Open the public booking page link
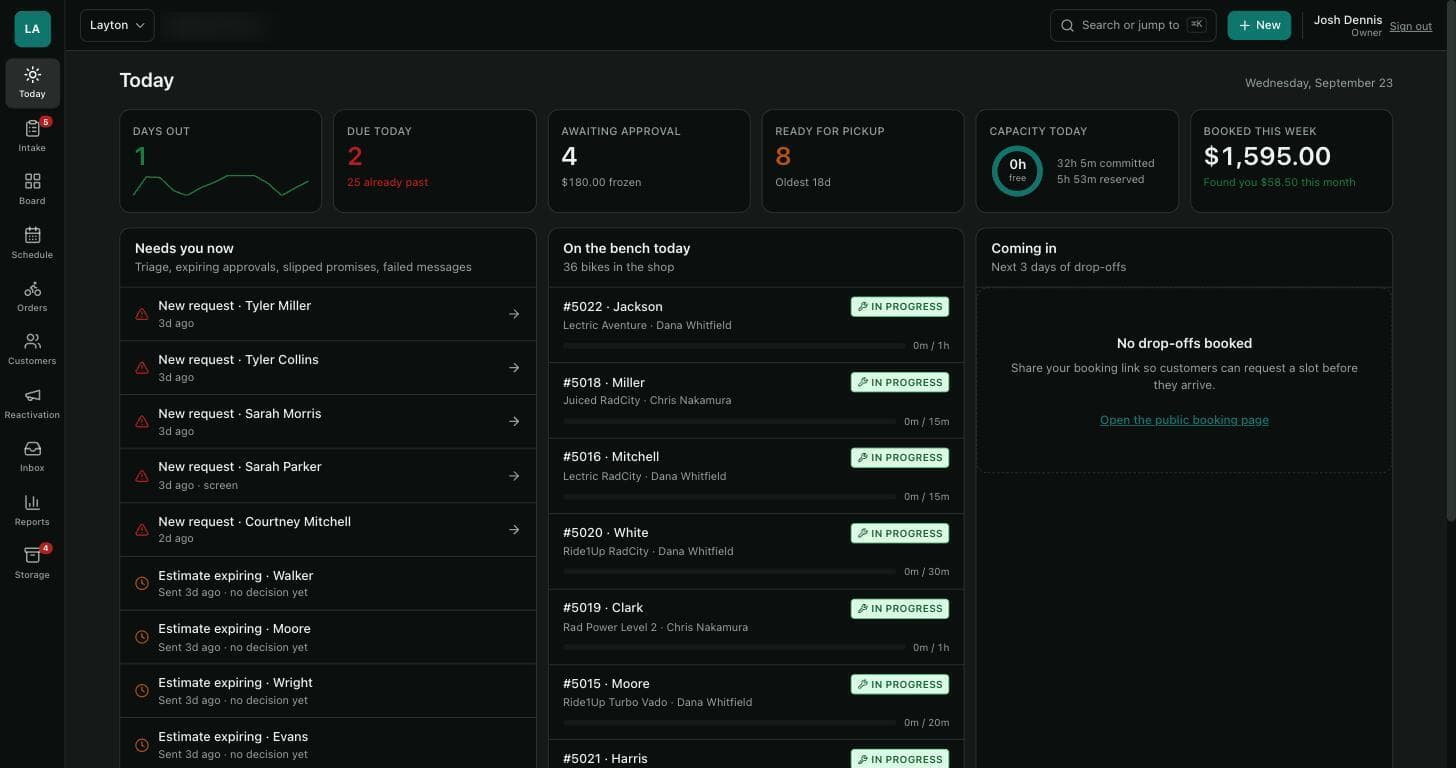Viewport: 1456px width, 768px height. click(1184, 420)
